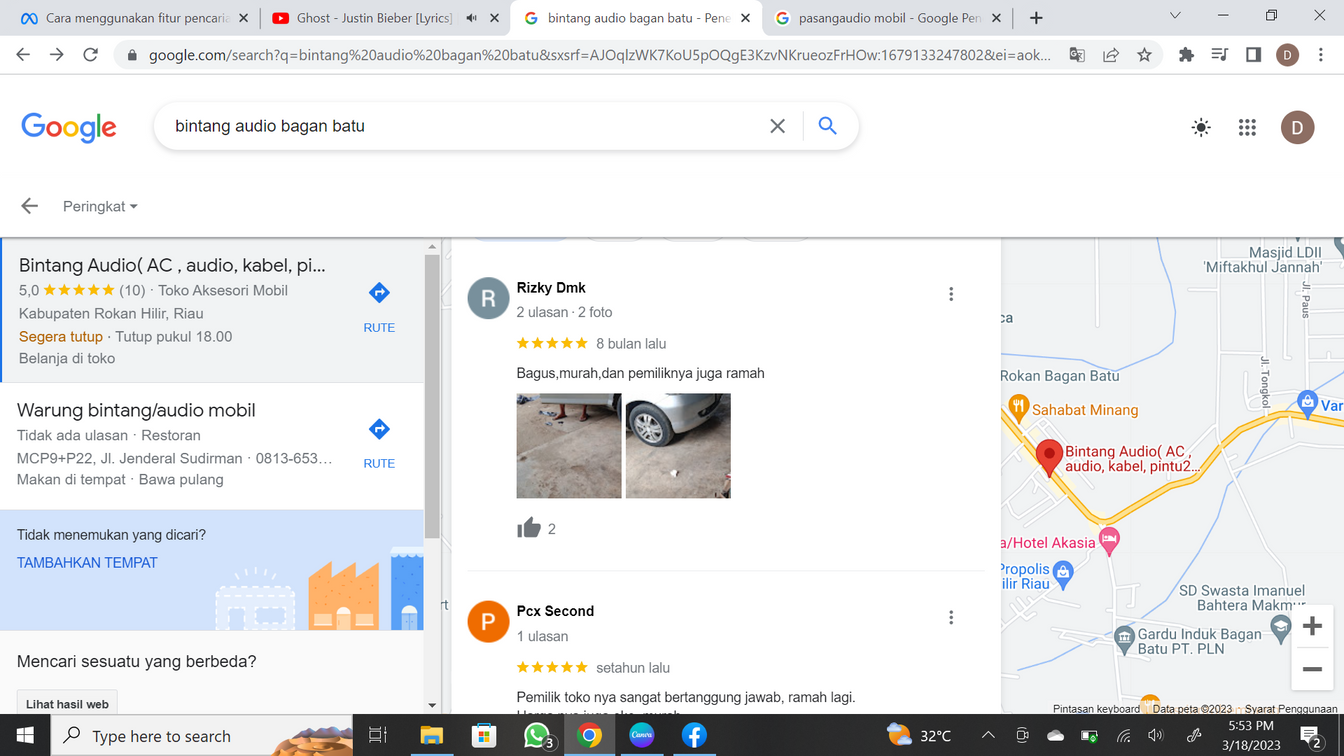Click Rizky Dmk profile avatar
1344x756 pixels.
coord(489,298)
